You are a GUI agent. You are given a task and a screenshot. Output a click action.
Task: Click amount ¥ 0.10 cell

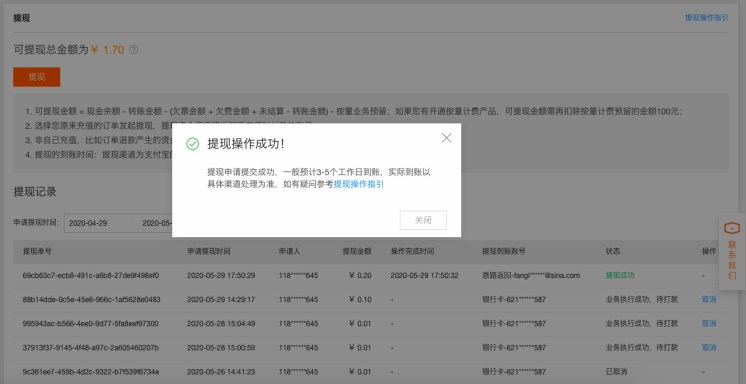(360, 299)
